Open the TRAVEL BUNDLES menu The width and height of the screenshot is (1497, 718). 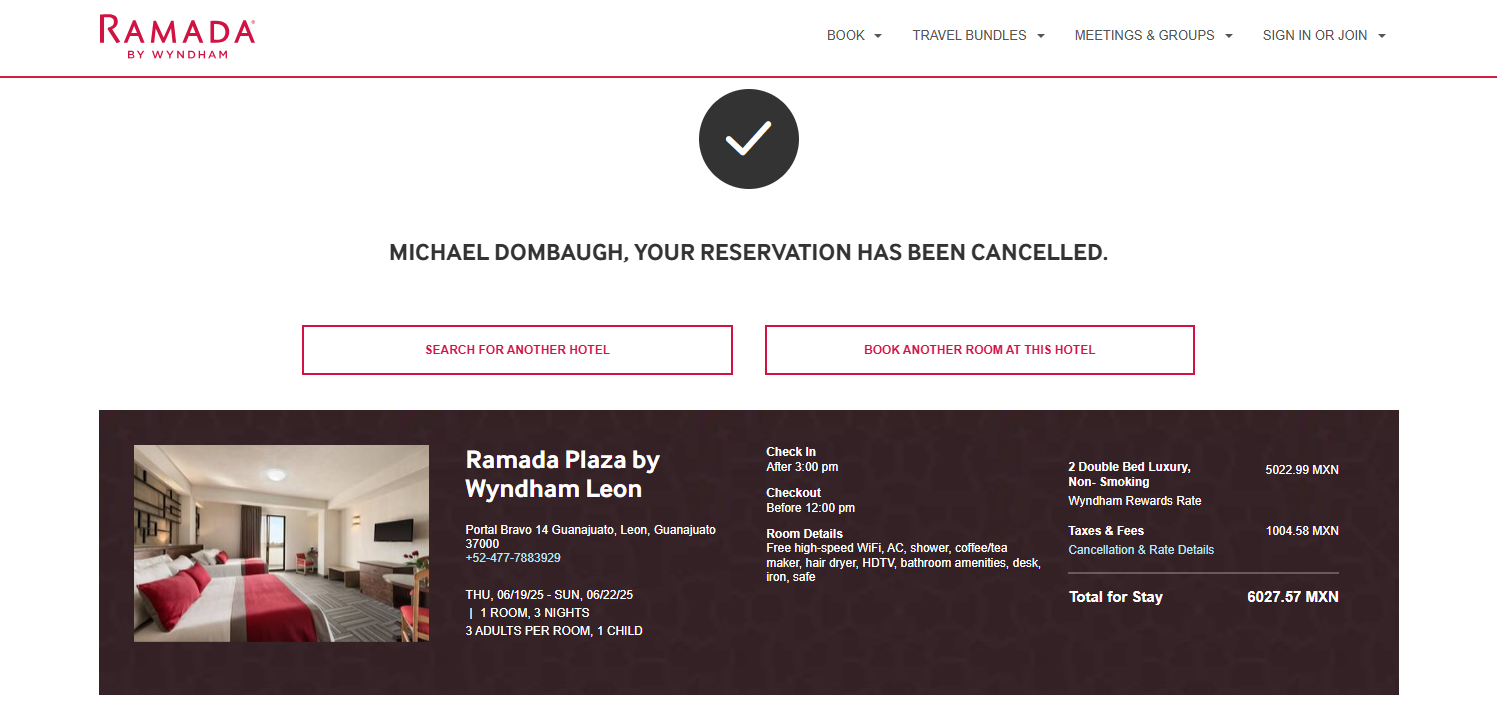pos(968,35)
